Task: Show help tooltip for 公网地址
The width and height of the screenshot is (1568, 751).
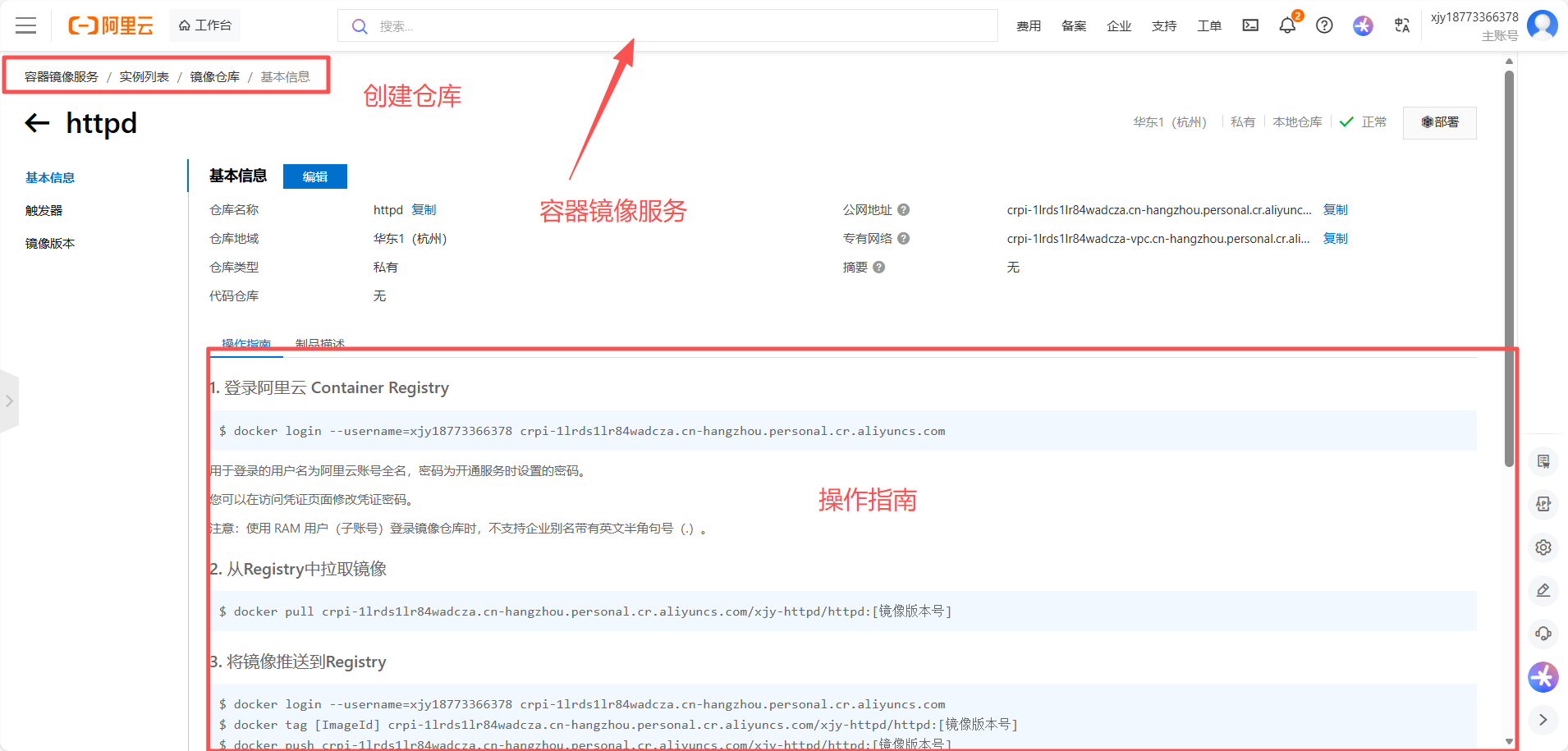Action: tap(904, 210)
